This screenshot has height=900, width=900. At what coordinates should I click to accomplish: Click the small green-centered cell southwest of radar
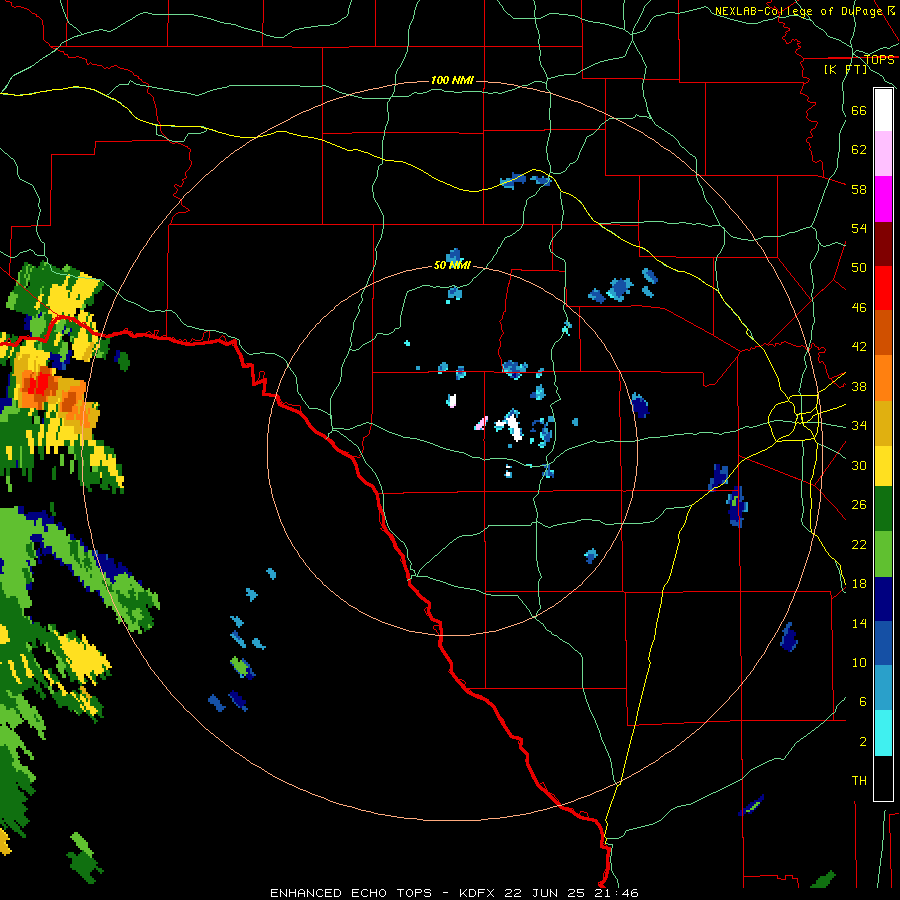[242, 668]
